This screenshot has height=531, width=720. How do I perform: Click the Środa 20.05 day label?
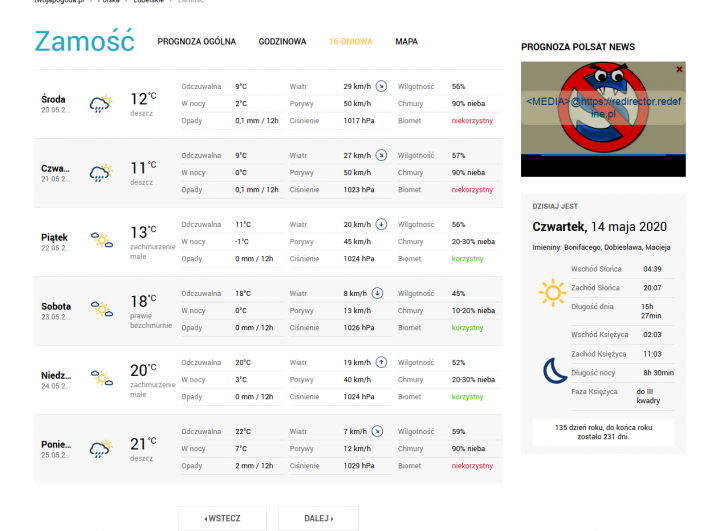pyautogui.click(x=55, y=104)
